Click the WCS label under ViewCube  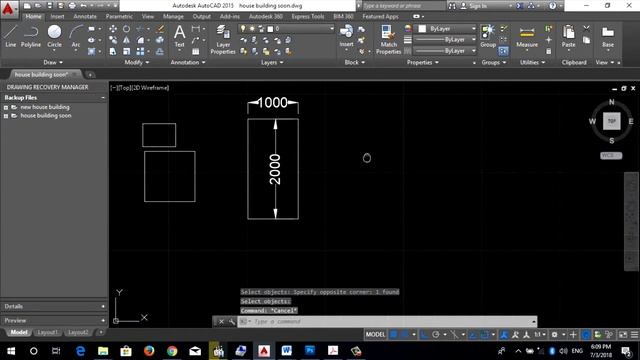pyautogui.click(x=611, y=156)
